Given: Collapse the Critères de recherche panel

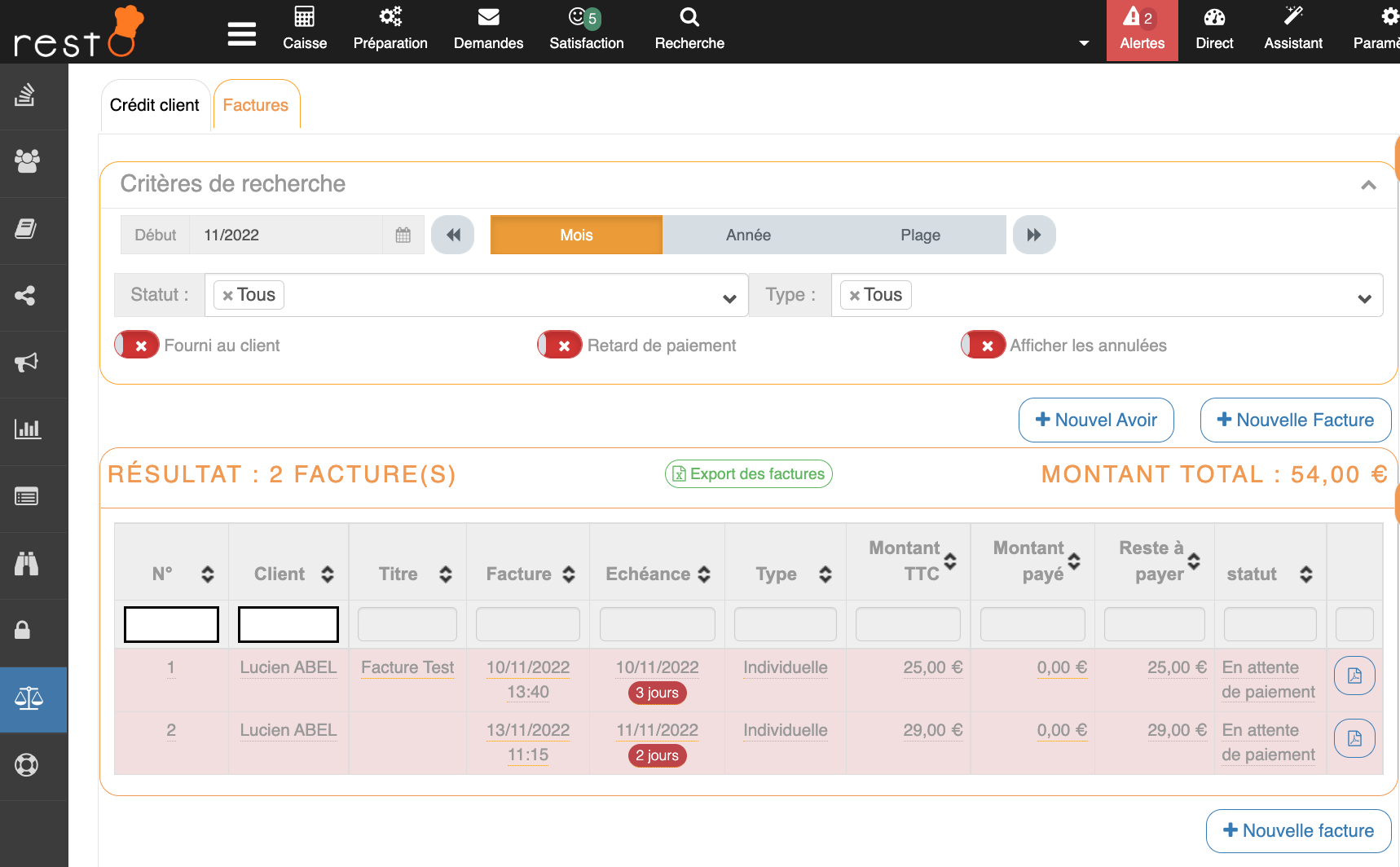Looking at the screenshot, I should [1368, 185].
